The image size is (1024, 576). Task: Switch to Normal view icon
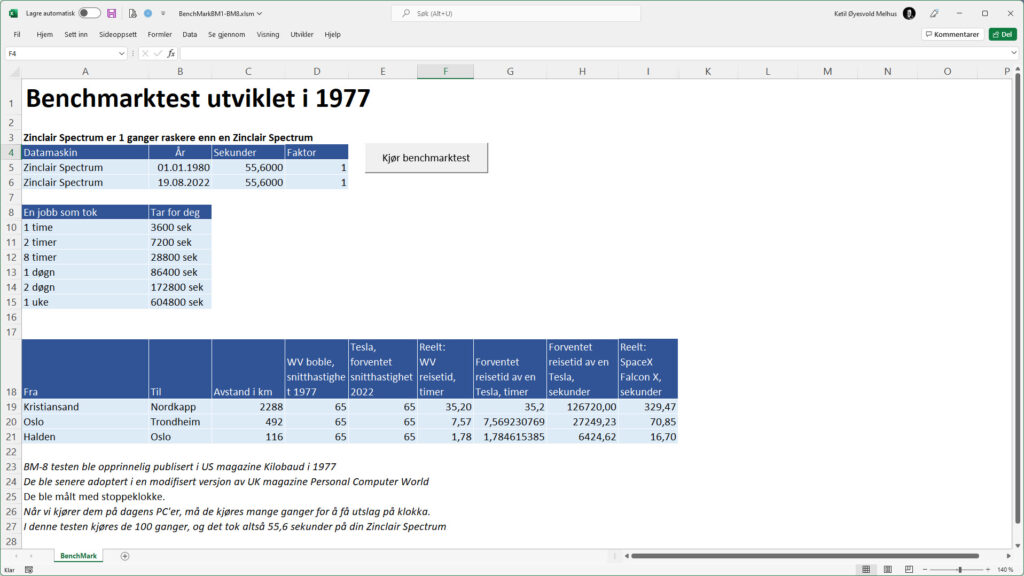(x=866, y=569)
